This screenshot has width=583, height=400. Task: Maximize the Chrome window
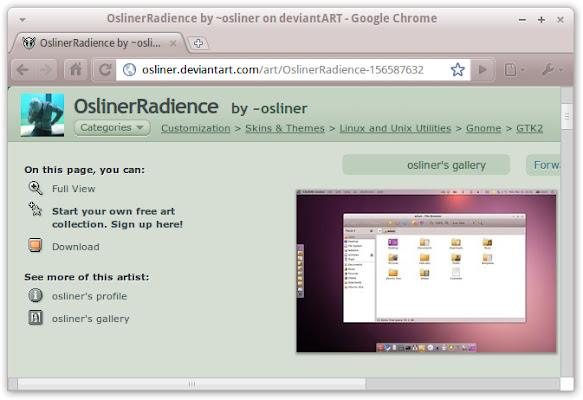tap(541, 20)
